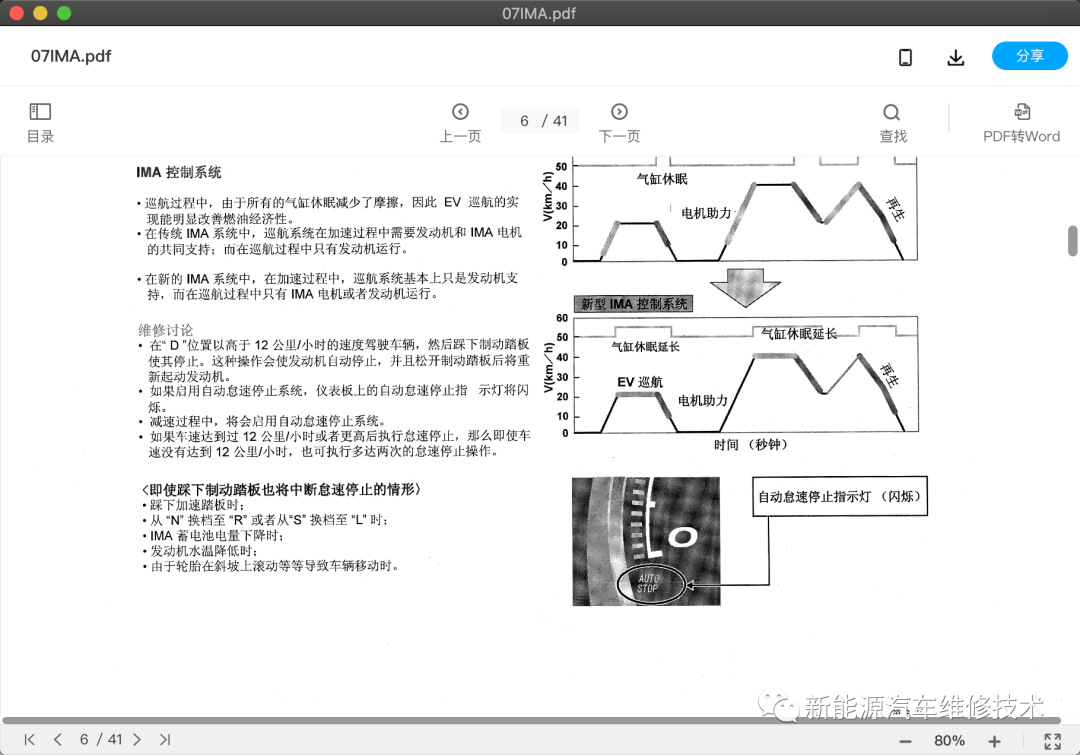Jump to first page in bottom bar
The height and width of the screenshot is (755, 1080).
pyautogui.click(x=30, y=740)
